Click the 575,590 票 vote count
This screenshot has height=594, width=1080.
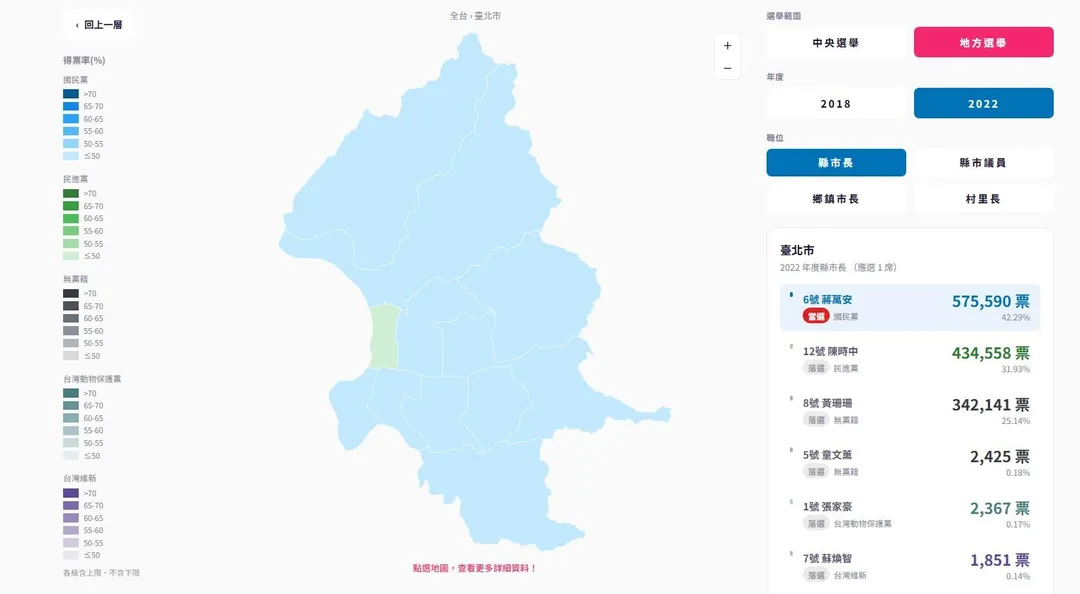coord(990,301)
